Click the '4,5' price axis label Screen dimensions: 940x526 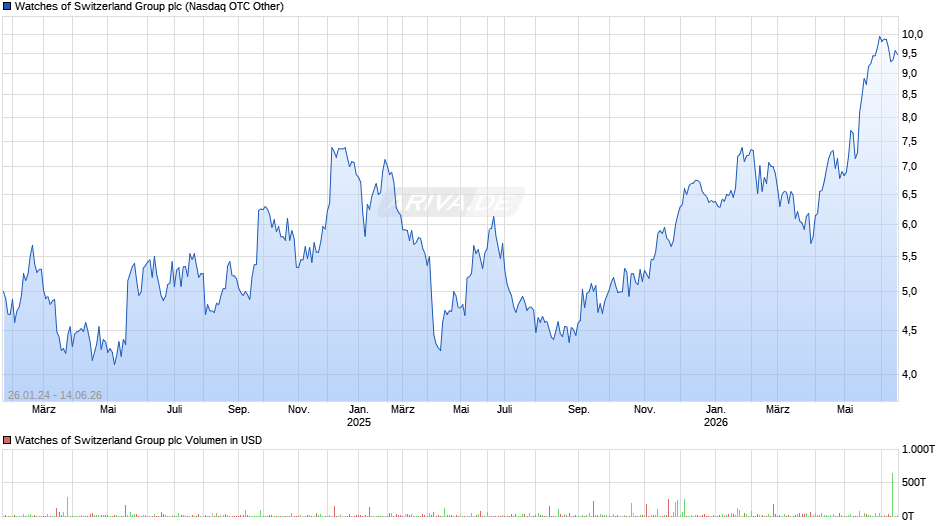pyautogui.click(x=909, y=330)
